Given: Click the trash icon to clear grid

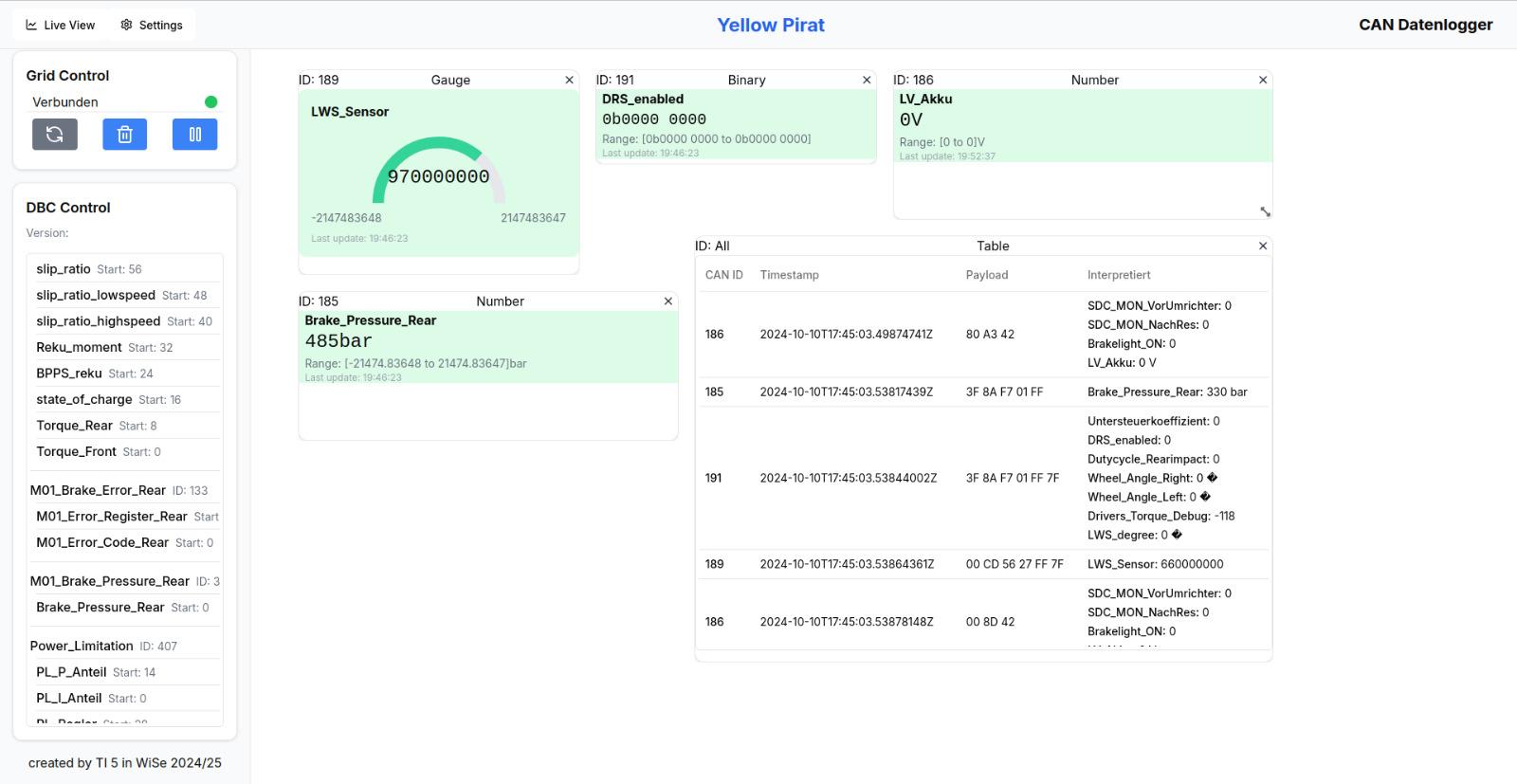Looking at the screenshot, I should 124,135.
